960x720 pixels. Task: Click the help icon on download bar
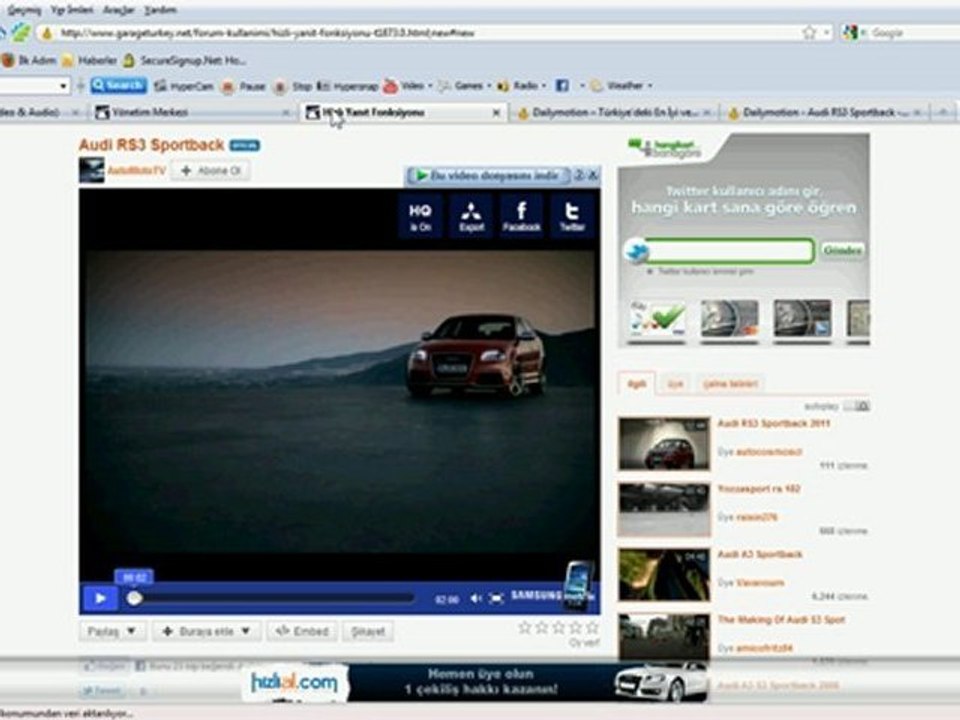coord(578,176)
